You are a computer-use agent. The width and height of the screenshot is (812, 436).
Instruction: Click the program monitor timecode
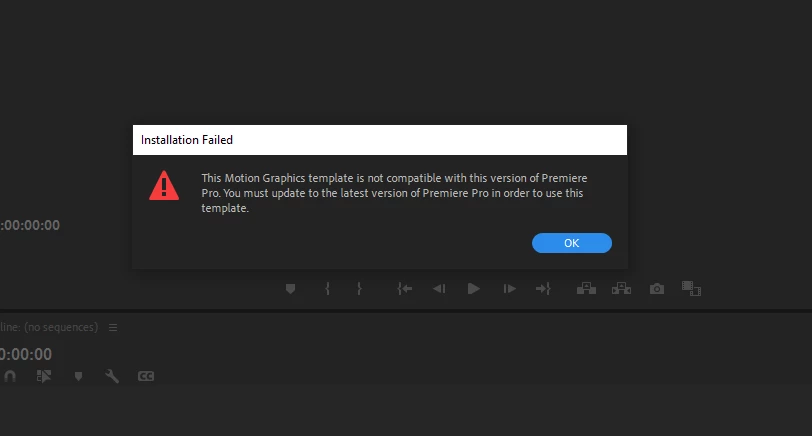click(30, 225)
